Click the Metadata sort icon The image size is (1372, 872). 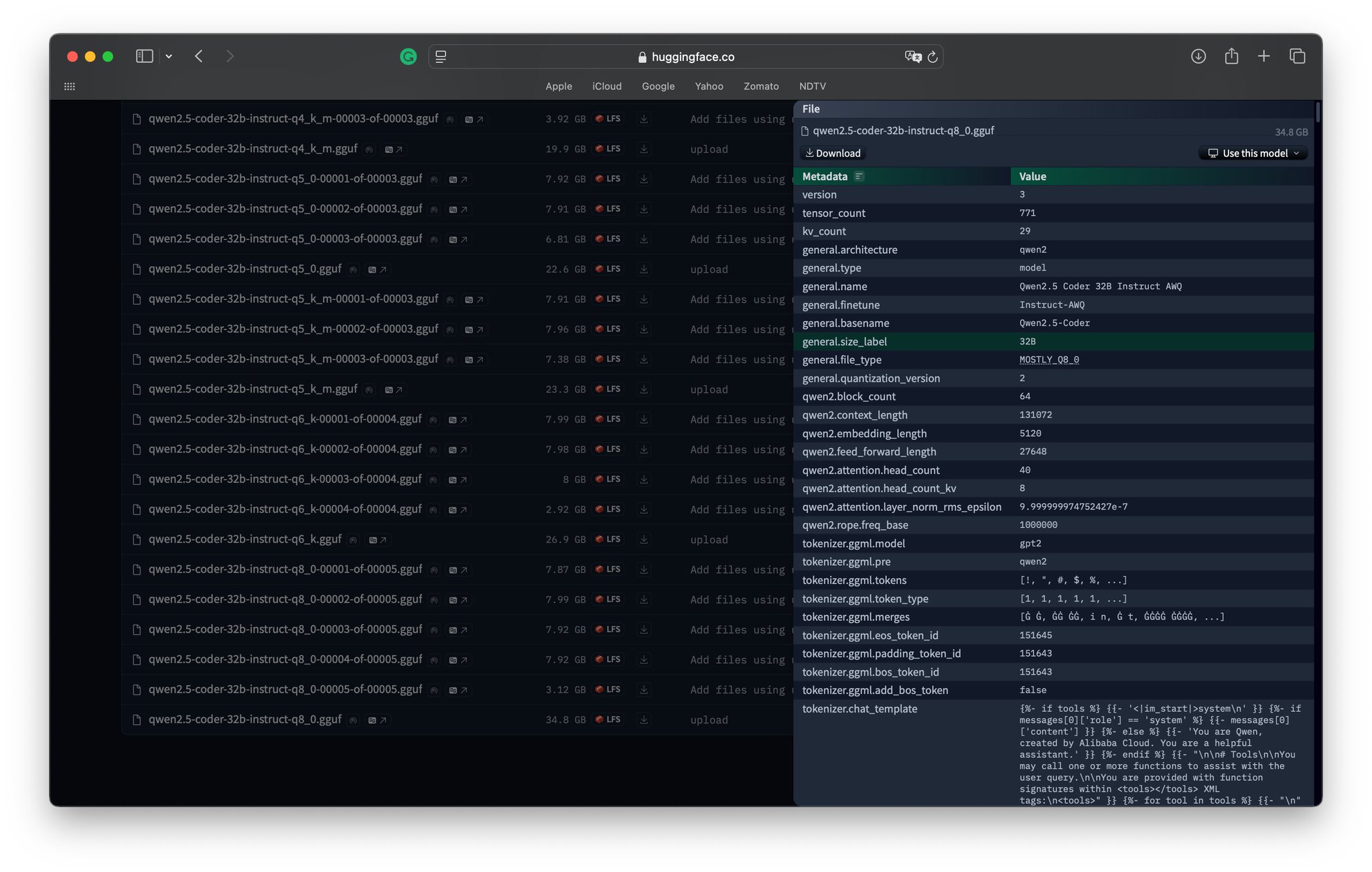coord(859,176)
